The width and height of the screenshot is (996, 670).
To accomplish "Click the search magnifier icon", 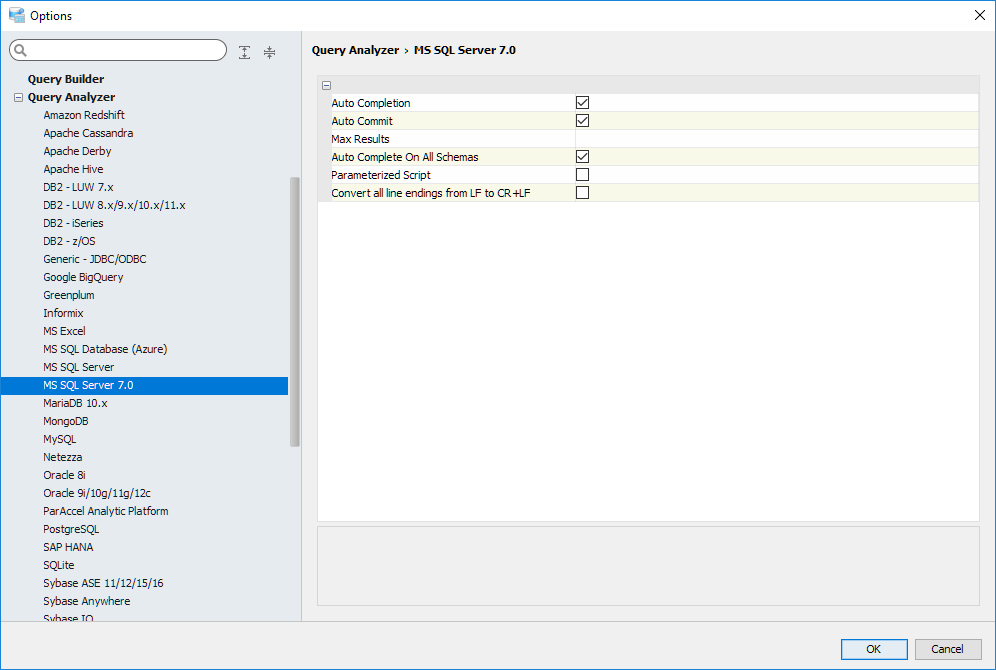I will [x=21, y=51].
